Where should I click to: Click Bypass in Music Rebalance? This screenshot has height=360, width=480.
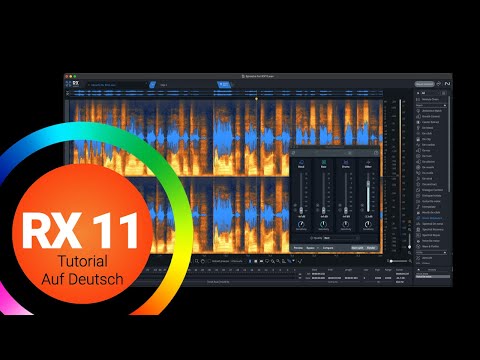[310, 248]
